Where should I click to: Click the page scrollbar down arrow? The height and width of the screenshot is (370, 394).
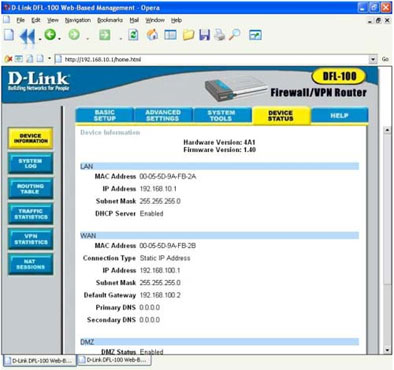tap(387, 350)
